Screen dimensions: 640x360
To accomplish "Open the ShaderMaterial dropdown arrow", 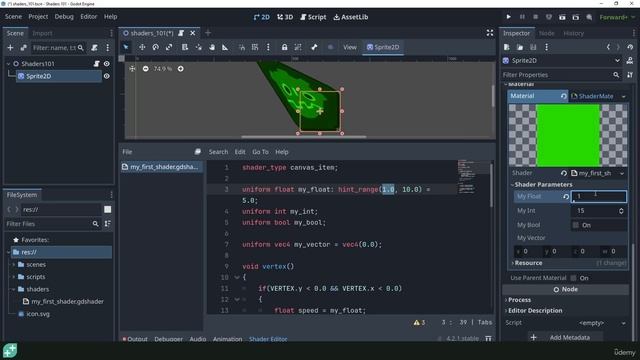I will click(624, 96).
